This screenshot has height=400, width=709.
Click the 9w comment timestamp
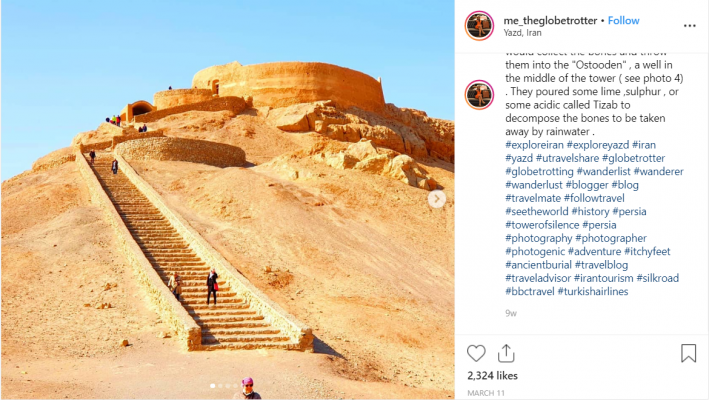click(511, 313)
